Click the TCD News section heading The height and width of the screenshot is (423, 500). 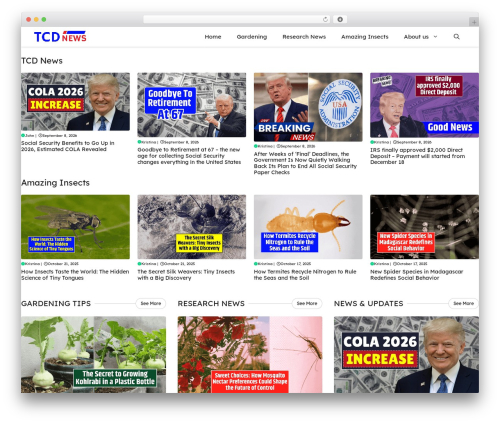click(42, 61)
